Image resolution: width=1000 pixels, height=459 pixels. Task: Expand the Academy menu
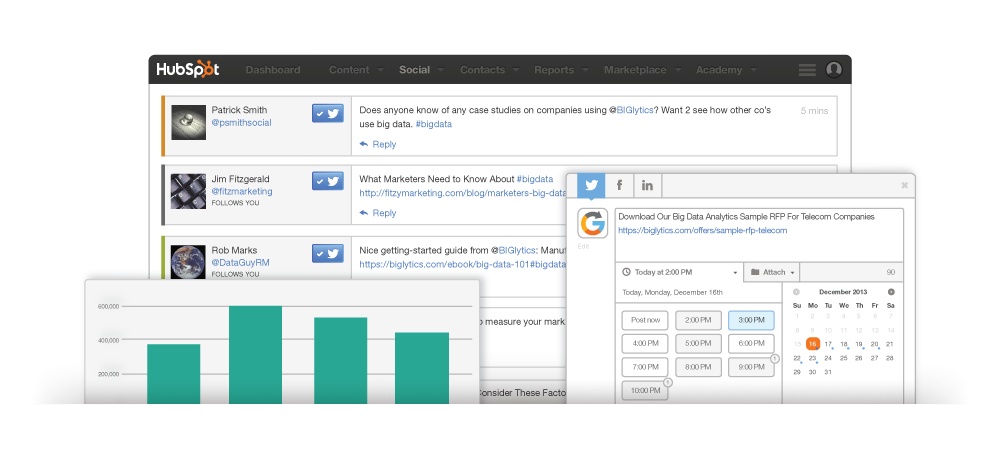(x=726, y=69)
